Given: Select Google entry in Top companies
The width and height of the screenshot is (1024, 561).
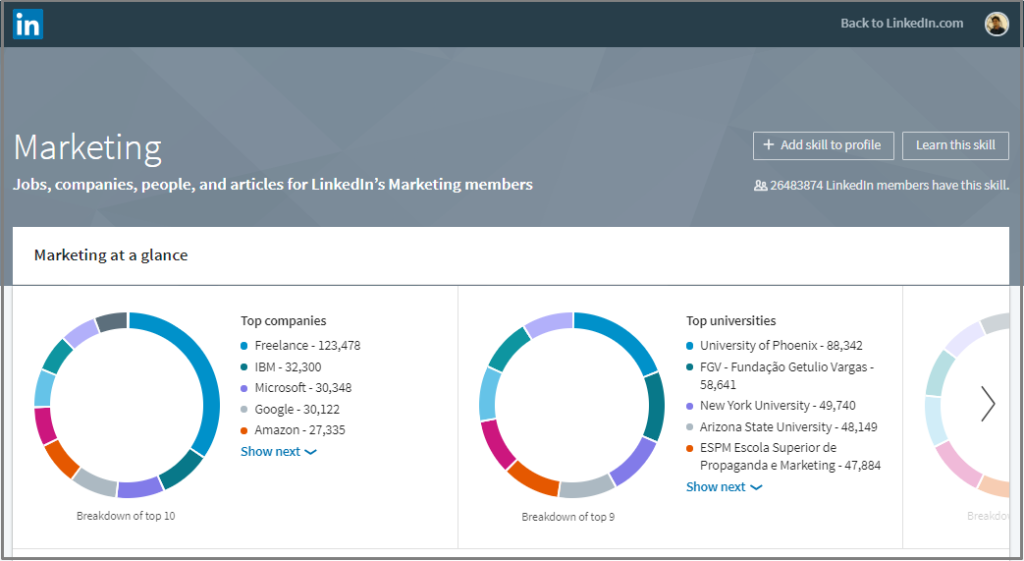Looking at the screenshot, I should point(288,409).
